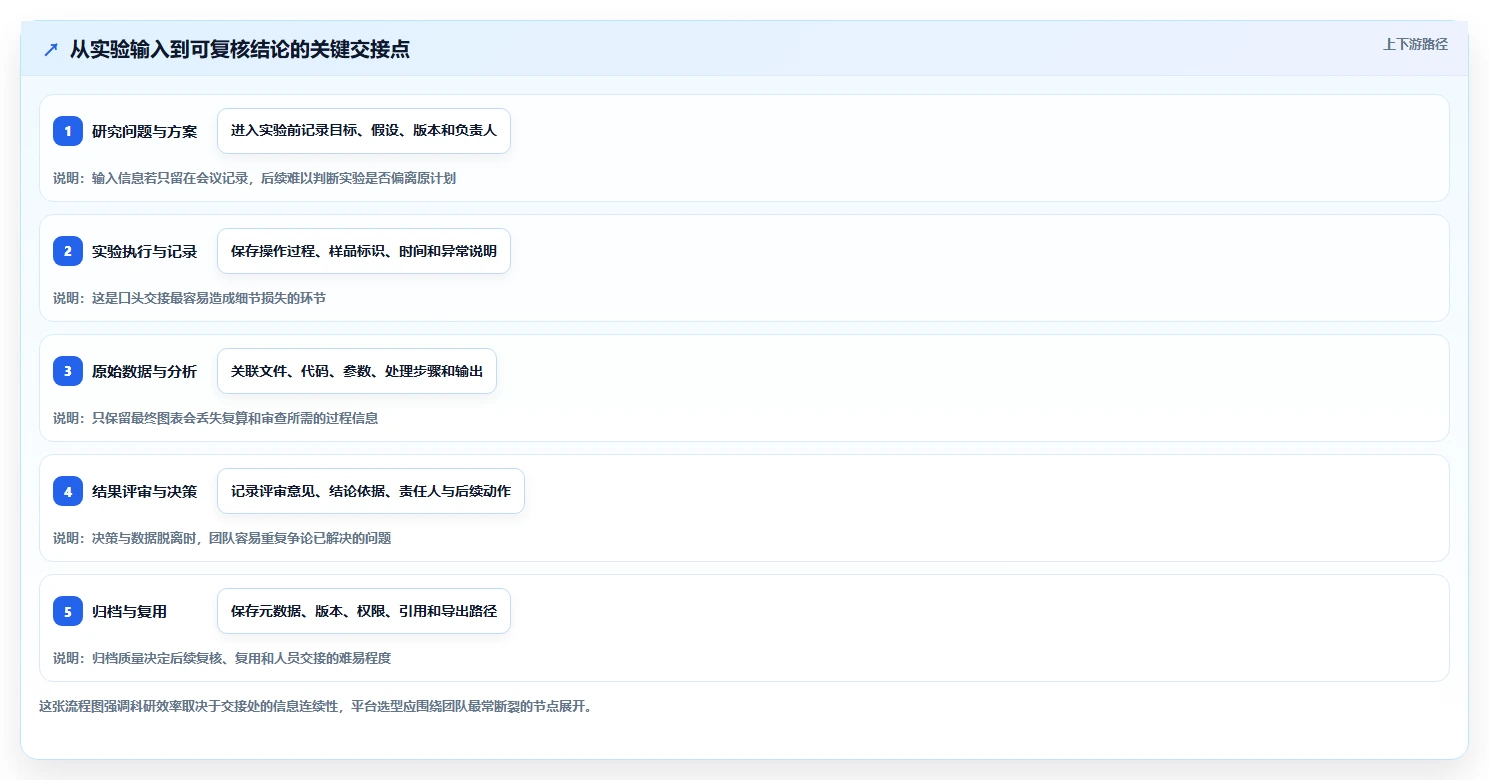This screenshot has width=1489, height=780.
Task: Click the note about 口头交接最容易造成细节损失
Action: coord(190,298)
